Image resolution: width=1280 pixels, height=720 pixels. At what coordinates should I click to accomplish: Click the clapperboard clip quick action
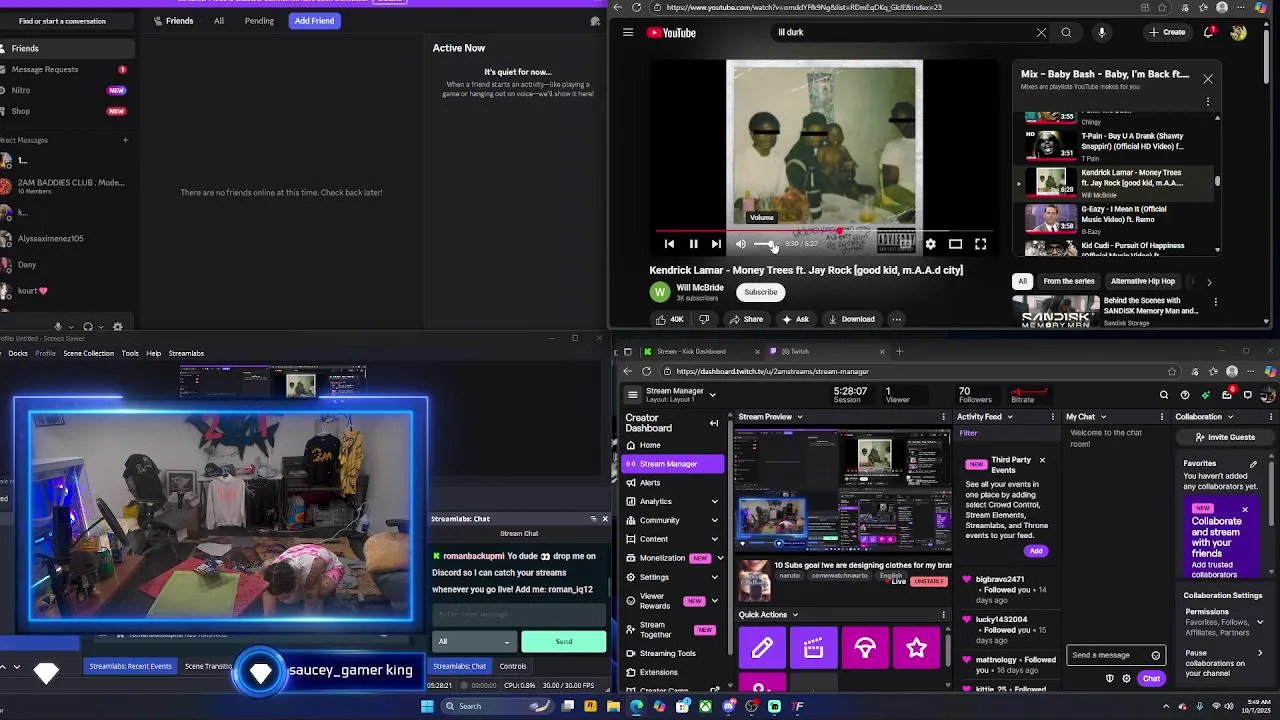pos(814,649)
